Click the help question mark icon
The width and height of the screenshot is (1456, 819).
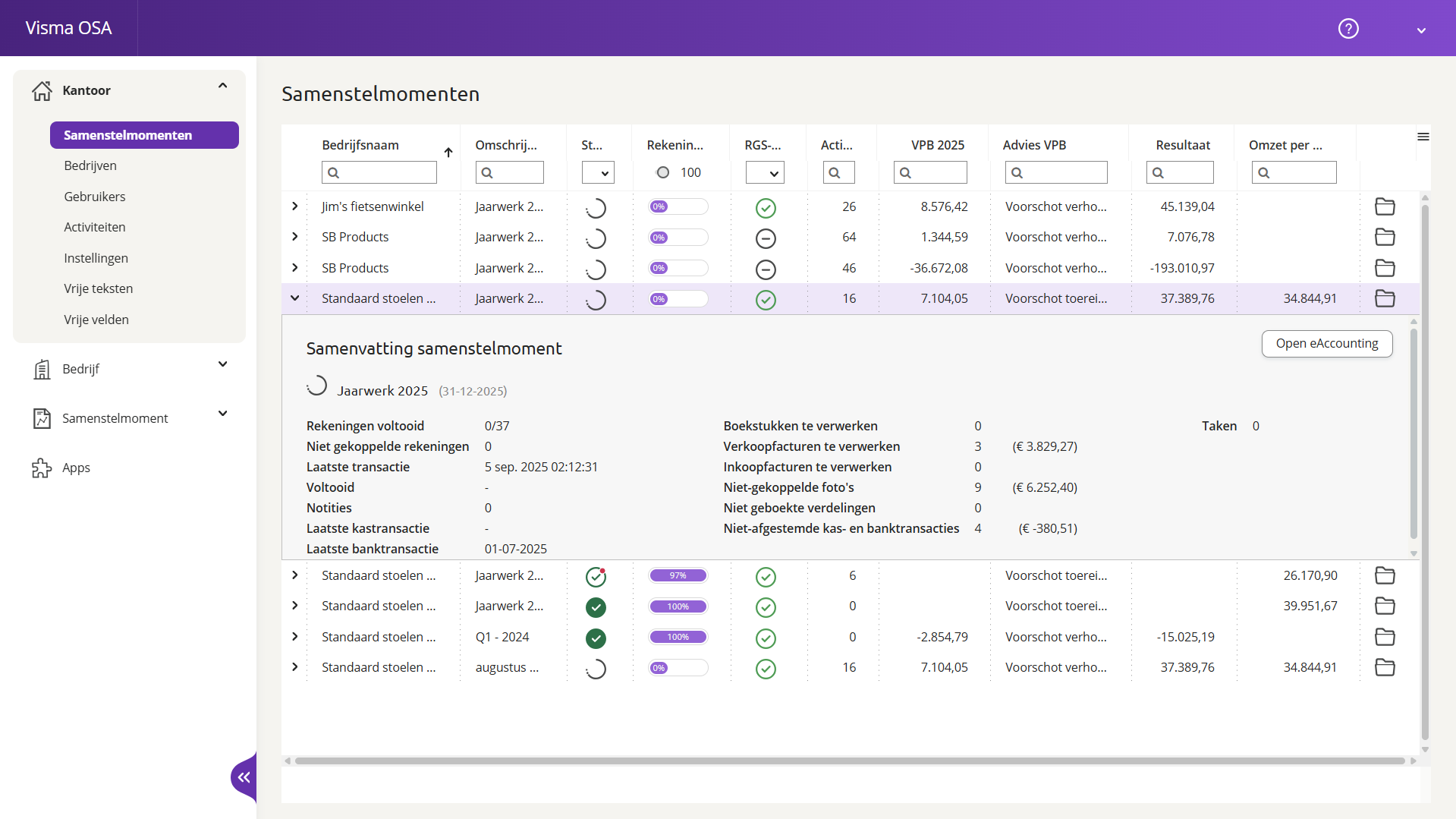pos(1348,29)
